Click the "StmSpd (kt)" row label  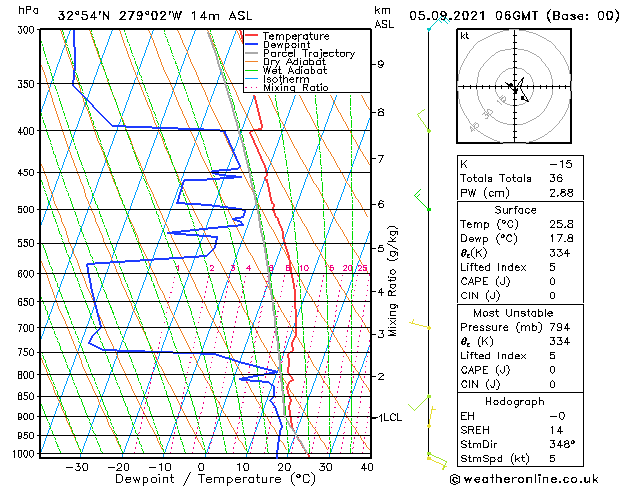pos(495,459)
